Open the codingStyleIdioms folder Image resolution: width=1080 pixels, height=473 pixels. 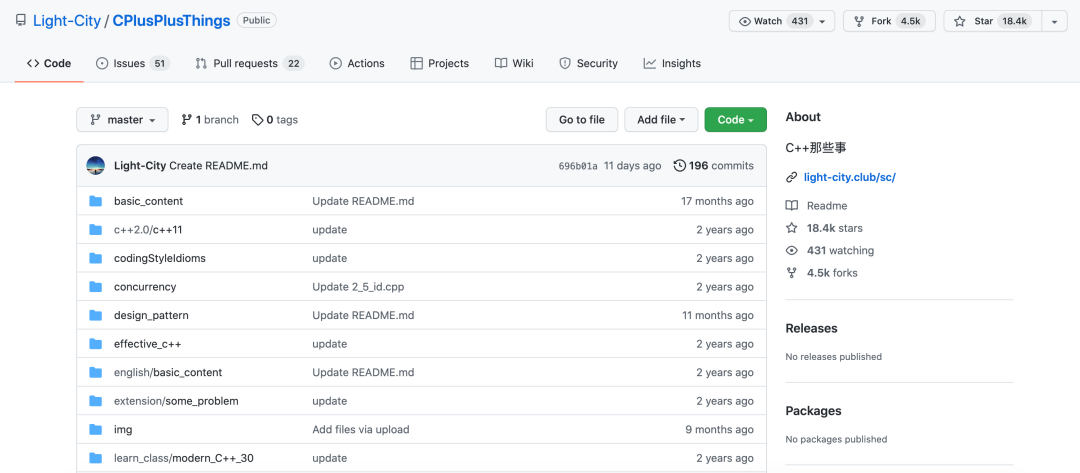click(x=160, y=258)
